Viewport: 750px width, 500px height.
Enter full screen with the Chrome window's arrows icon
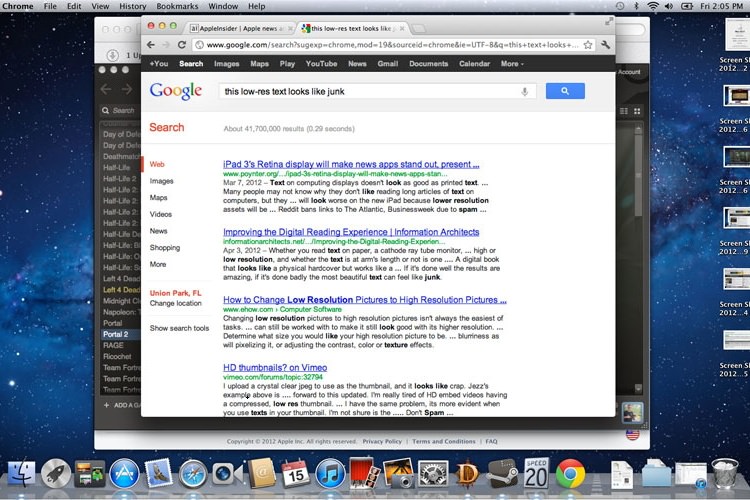coord(609,22)
